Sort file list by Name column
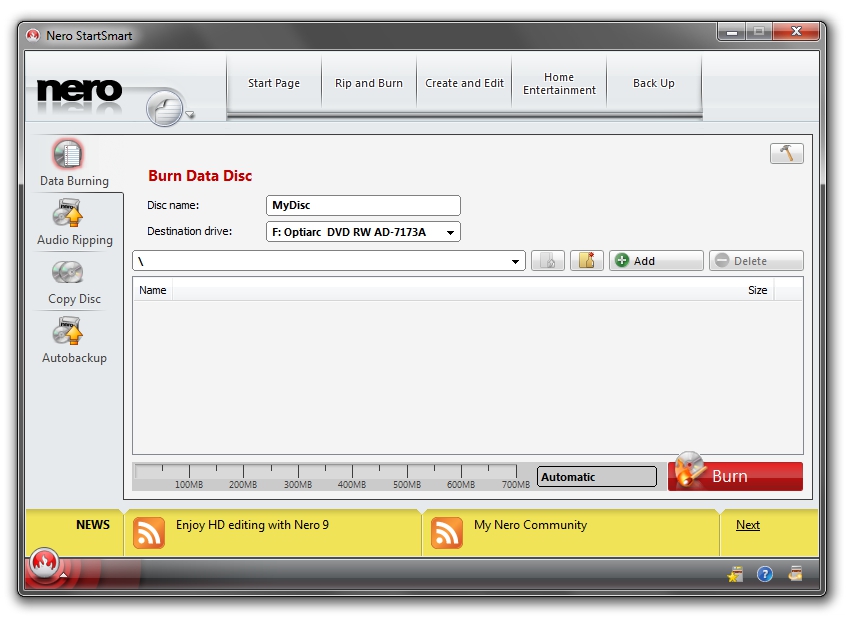Image resolution: width=846 pixels, height=622 pixels. click(x=153, y=290)
